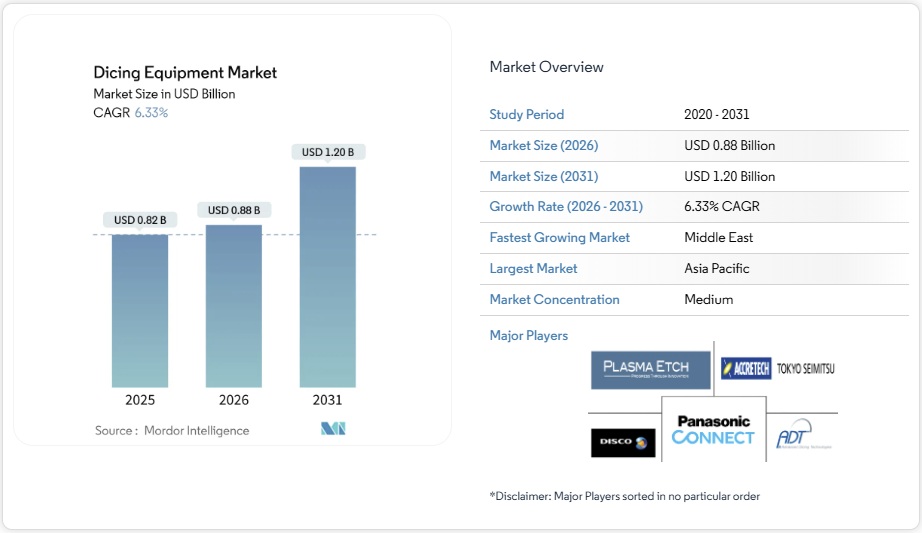This screenshot has height=533, width=922.
Task: Select the Fastest Growing Market row label
Action: click(x=560, y=238)
